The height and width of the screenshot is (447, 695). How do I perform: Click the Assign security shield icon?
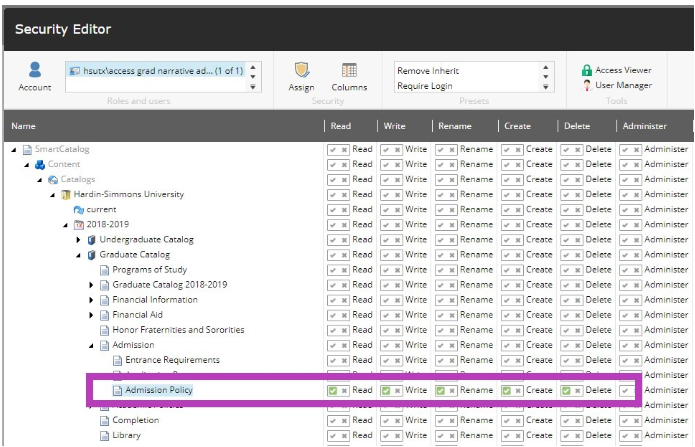301,70
